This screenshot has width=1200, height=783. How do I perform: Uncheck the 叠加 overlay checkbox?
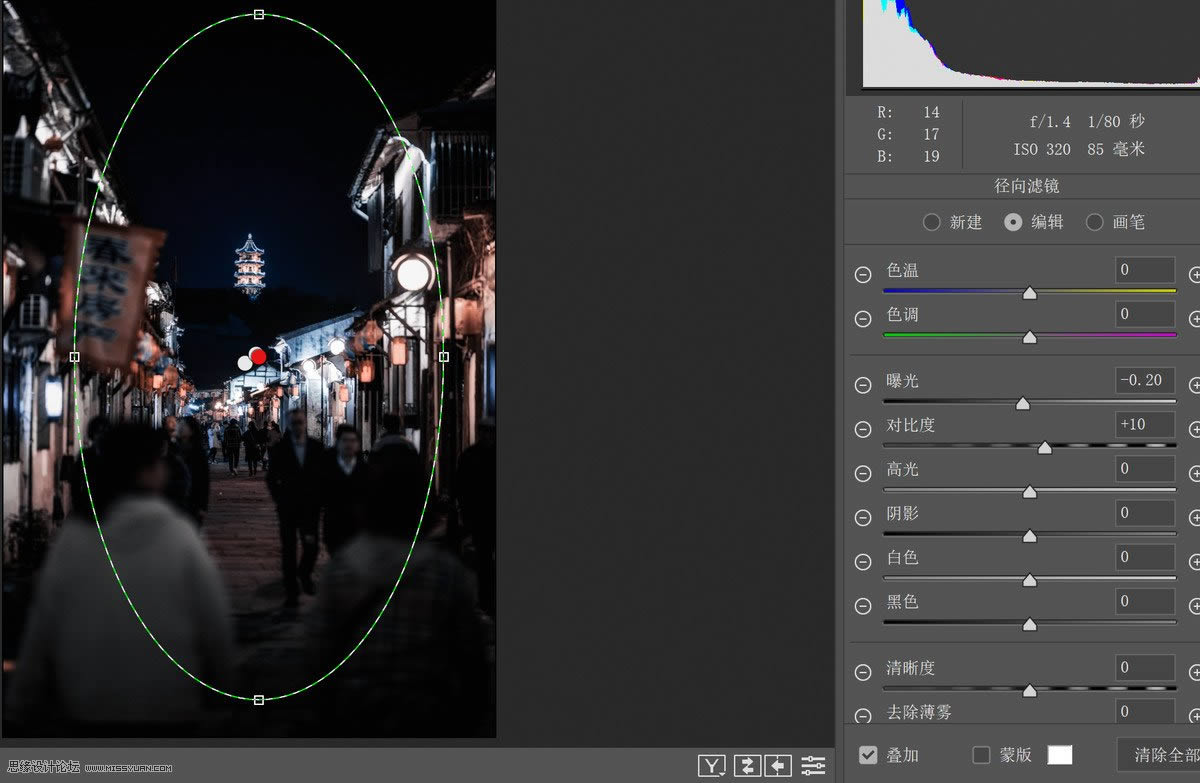(x=869, y=754)
